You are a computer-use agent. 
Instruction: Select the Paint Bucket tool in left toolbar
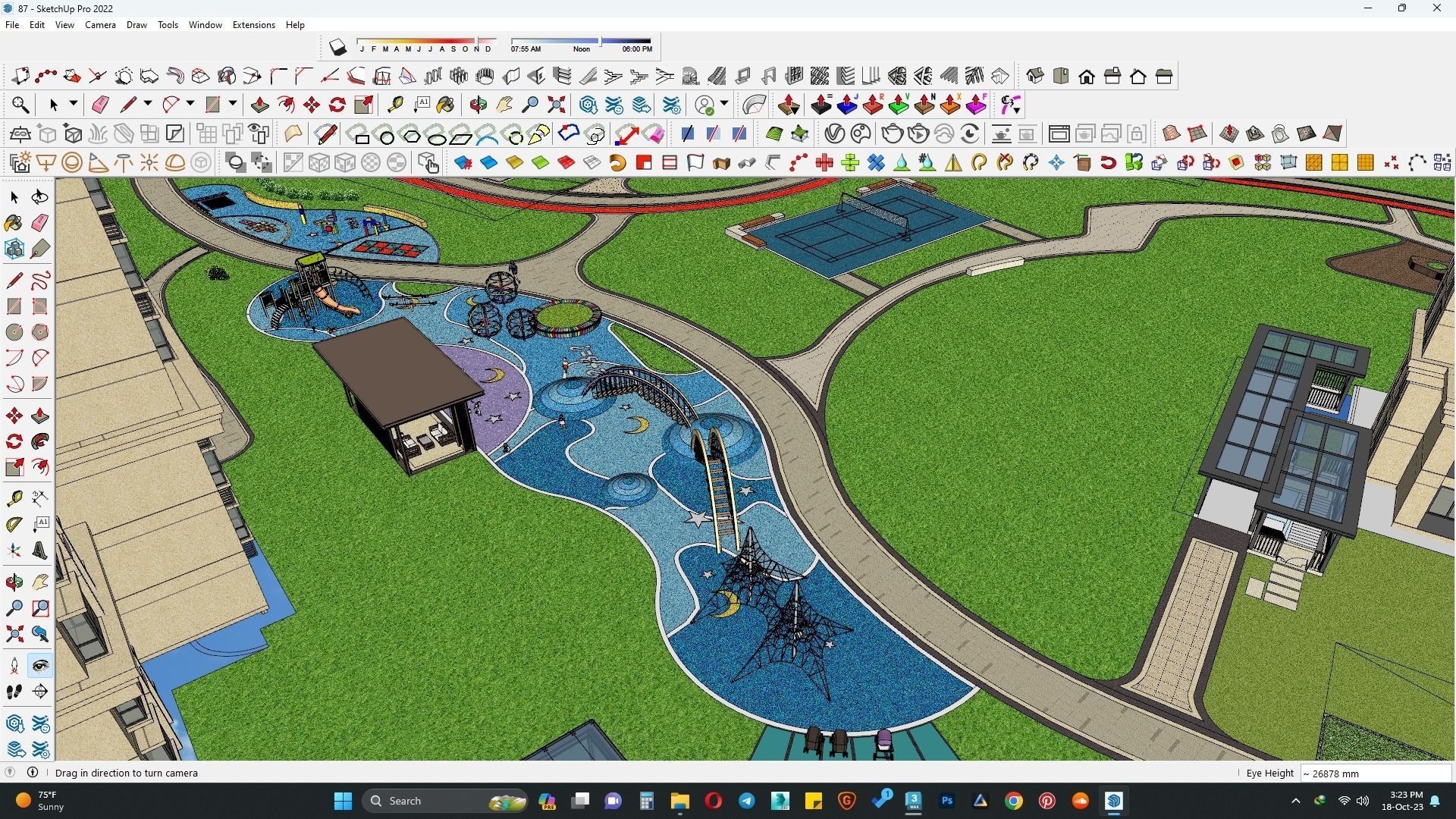point(14,223)
